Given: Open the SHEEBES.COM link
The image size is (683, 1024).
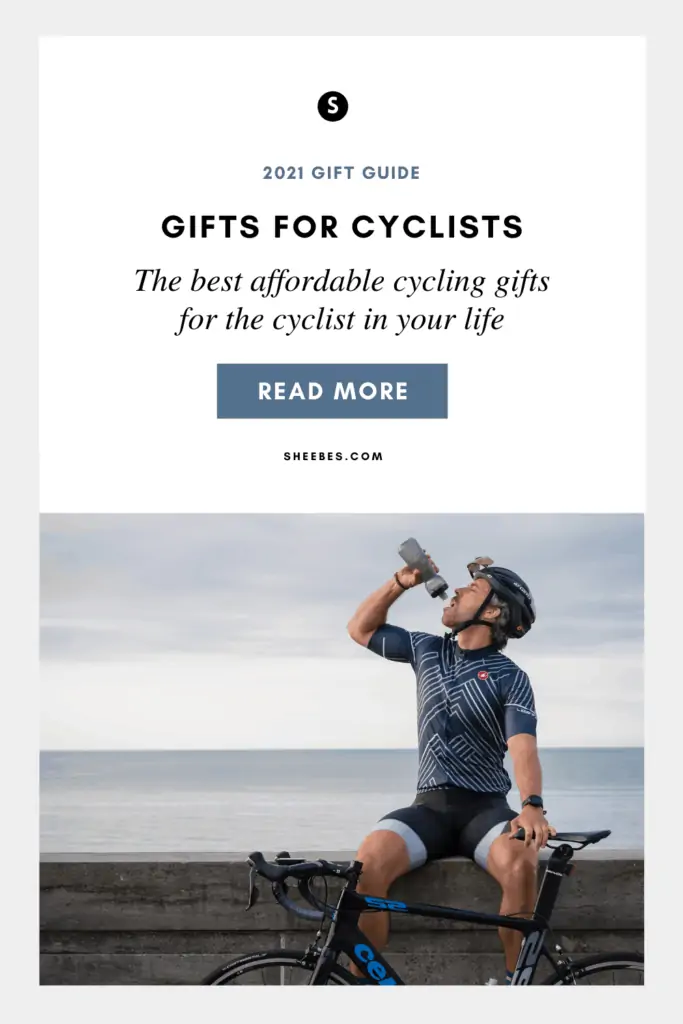Looking at the screenshot, I should point(334,456).
